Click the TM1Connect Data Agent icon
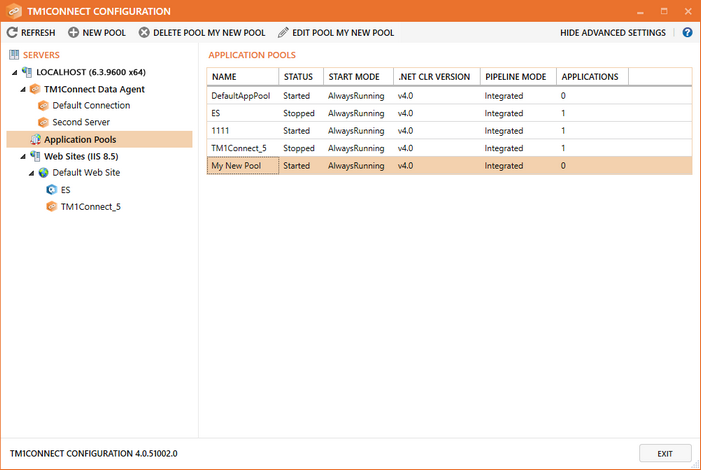Viewport: 701px width, 470px height. coord(35,89)
